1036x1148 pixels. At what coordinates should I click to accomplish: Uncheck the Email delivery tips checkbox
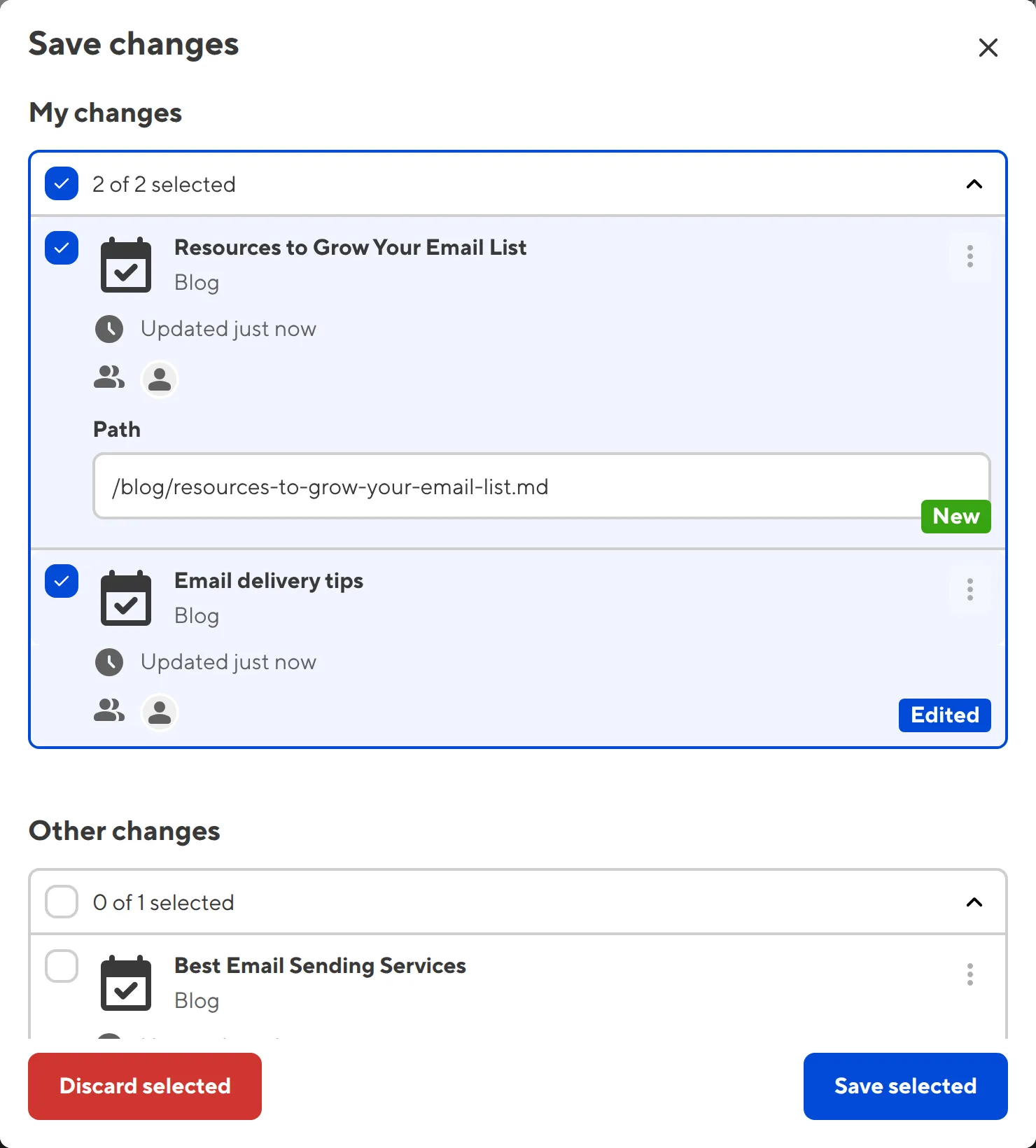pyautogui.click(x=61, y=581)
